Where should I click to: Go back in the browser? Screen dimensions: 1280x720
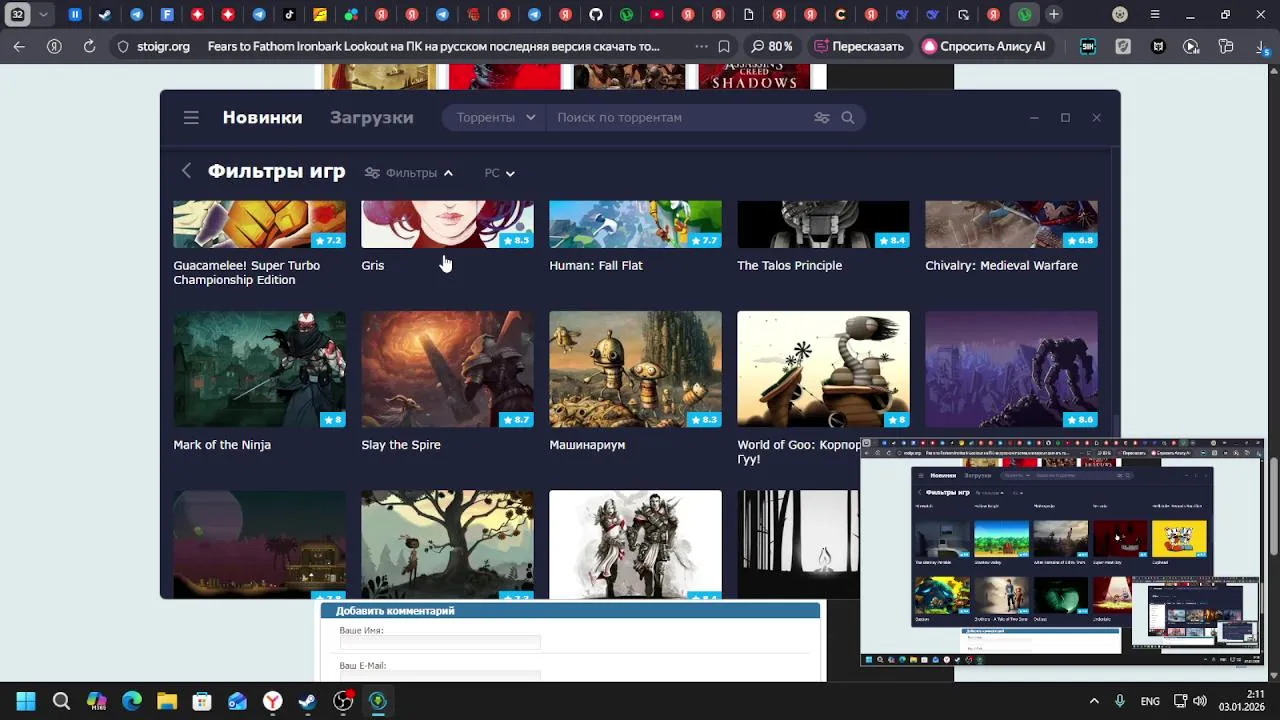pyautogui.click(x=19, y=46)
